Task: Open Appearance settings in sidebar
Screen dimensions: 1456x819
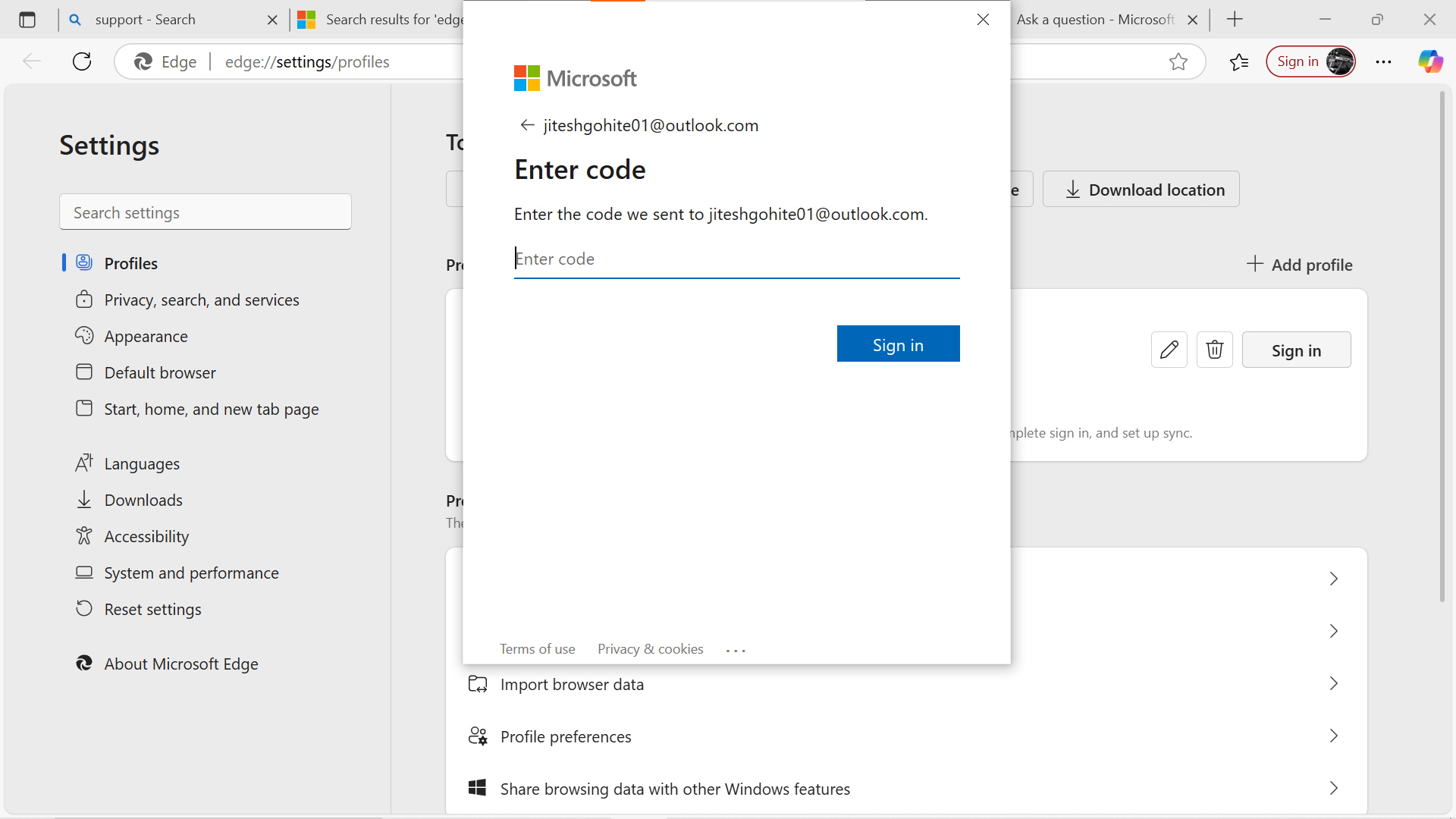Action: [x=146, y=337]
